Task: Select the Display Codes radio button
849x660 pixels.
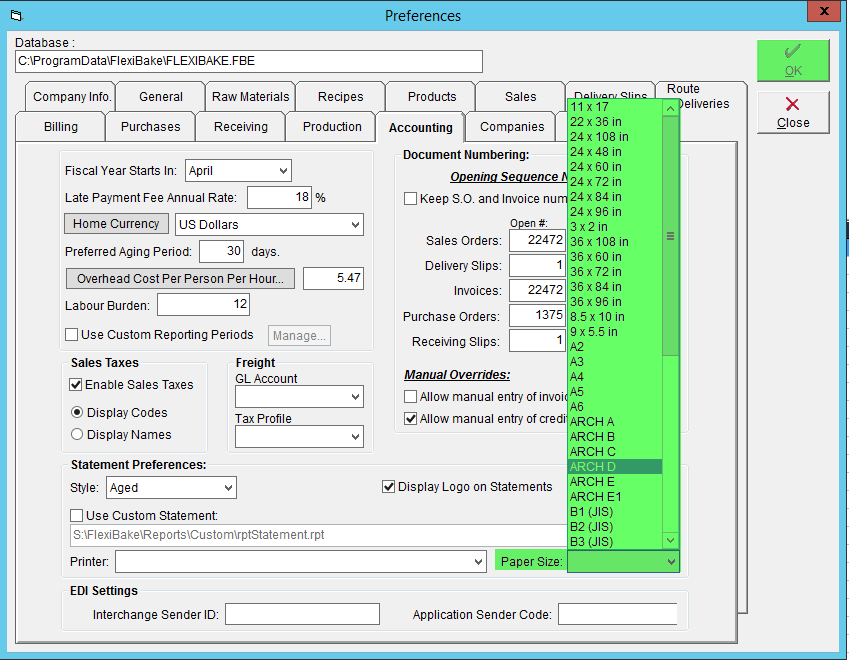Action: [x=77, y=413]
